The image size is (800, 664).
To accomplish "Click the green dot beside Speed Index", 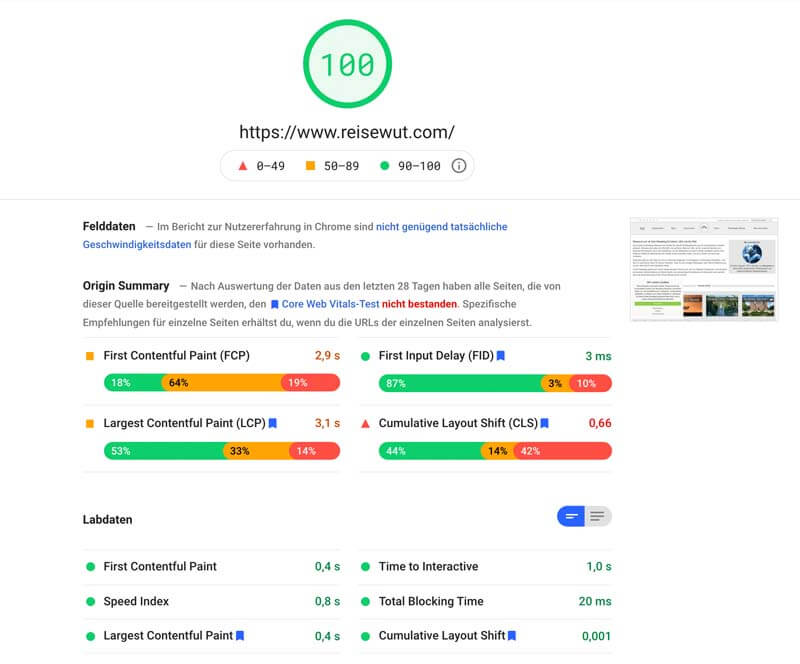I will tap(90, 601).
